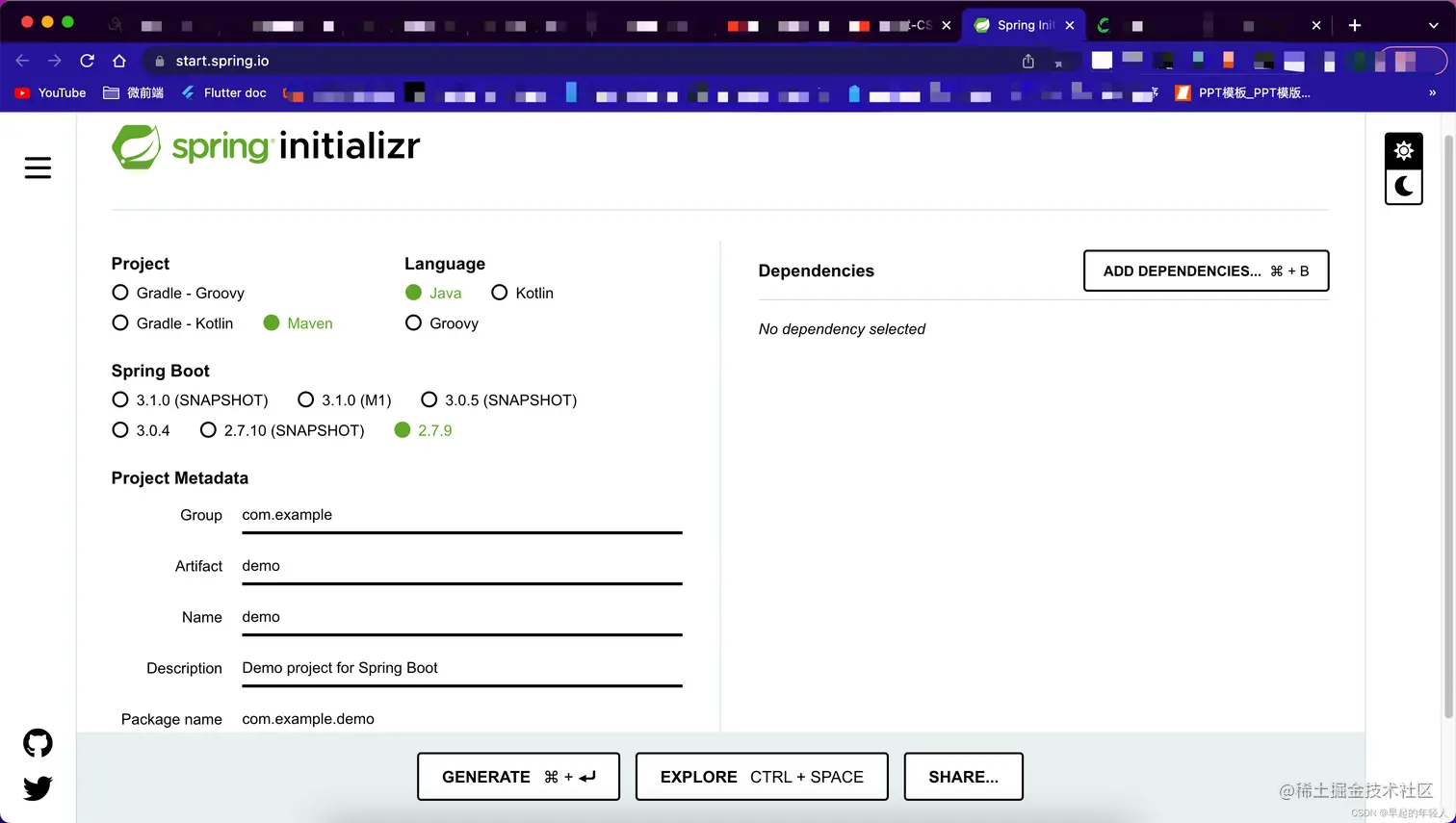The height and width of the screenshot is (823, 1456).
Task: Click the Package name field
Action: tap(462, 719)
